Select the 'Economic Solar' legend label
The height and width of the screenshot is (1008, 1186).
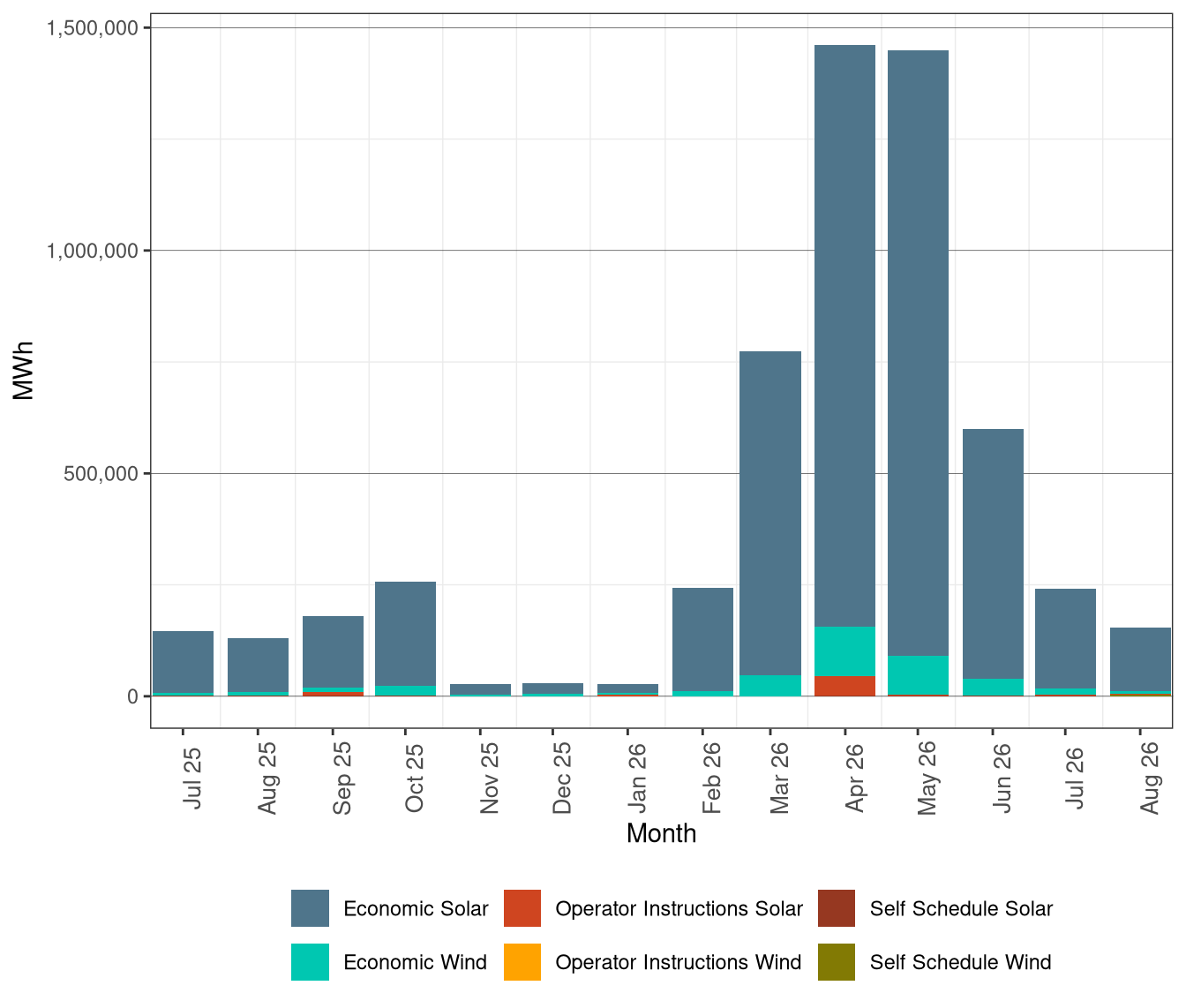click(x=416, y=909)
